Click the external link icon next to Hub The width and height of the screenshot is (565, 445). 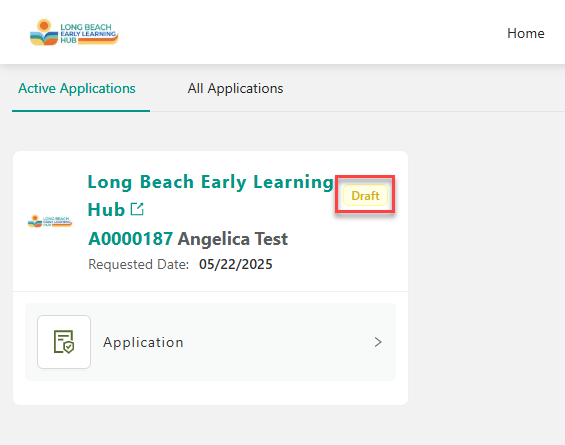pos(137,209)
